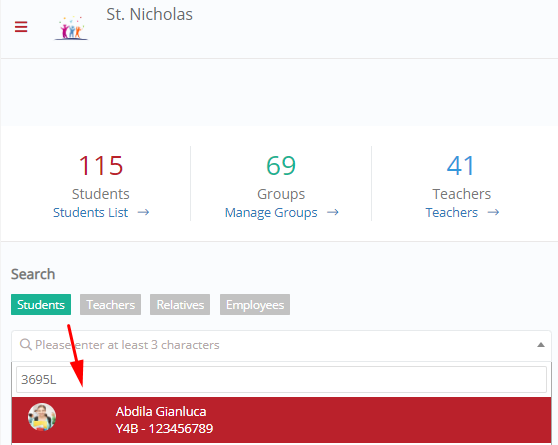Click the arrow beside Teachers link
This screenshot has height=445, width=558.
point(493,213)
